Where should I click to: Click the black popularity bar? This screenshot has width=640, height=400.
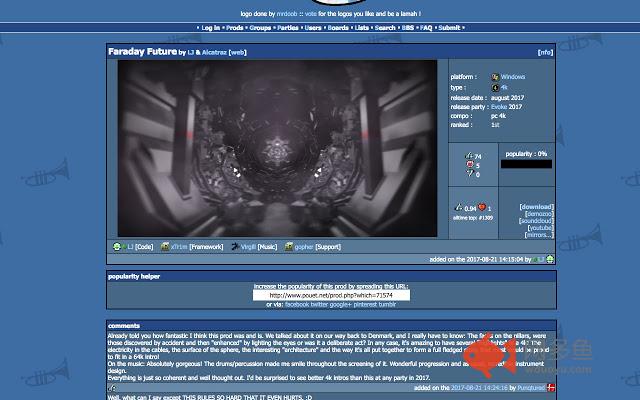coord(526,164)
